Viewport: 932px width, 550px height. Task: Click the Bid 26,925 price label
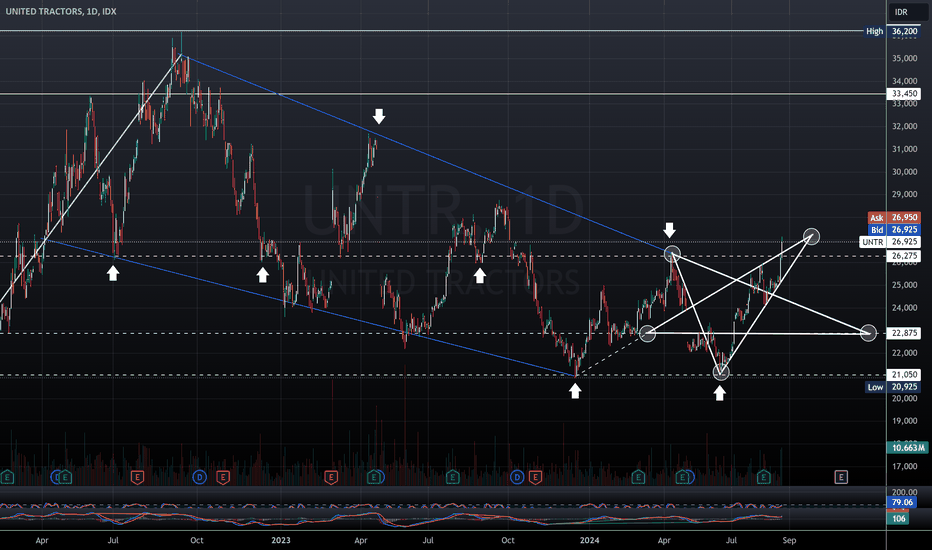894,230
